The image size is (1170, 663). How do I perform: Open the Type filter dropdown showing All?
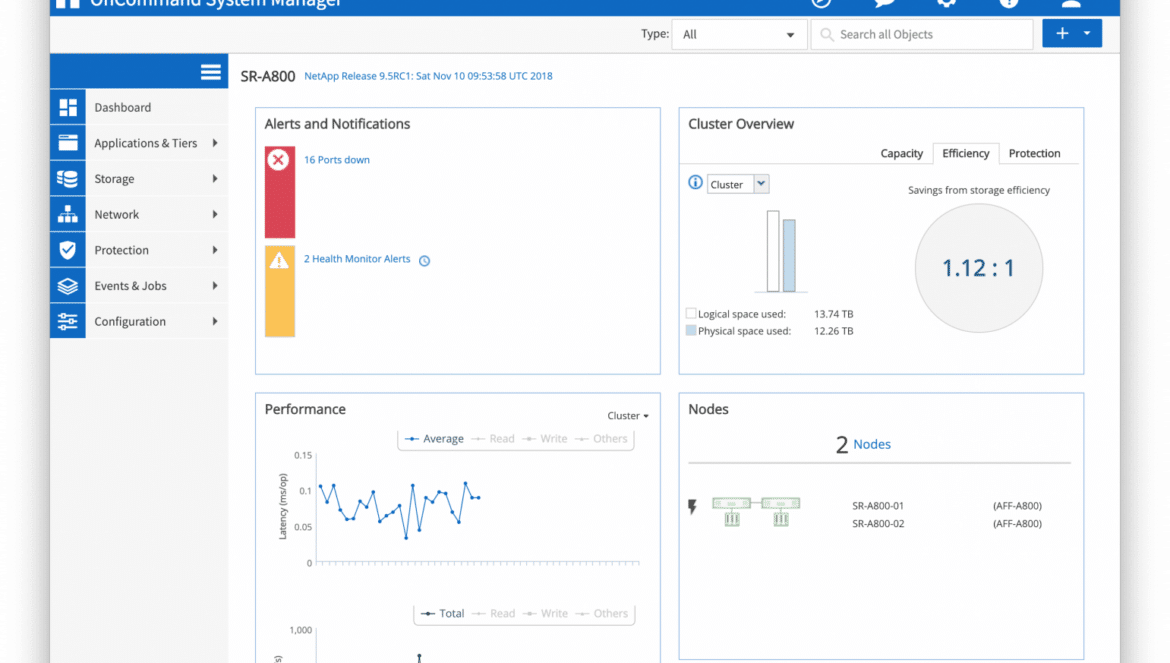pos(739,34)
